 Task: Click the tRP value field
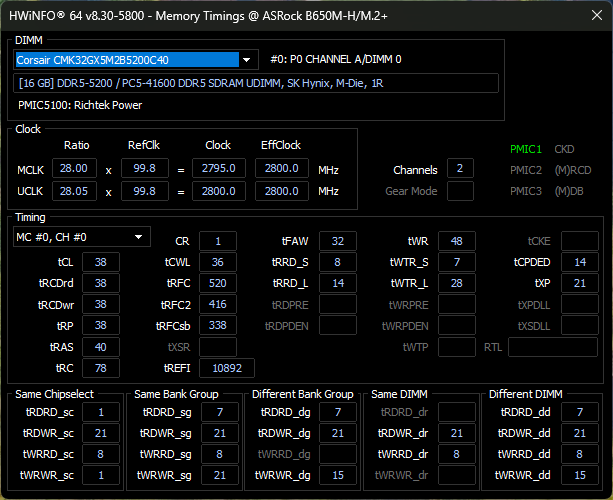[100, 325]
